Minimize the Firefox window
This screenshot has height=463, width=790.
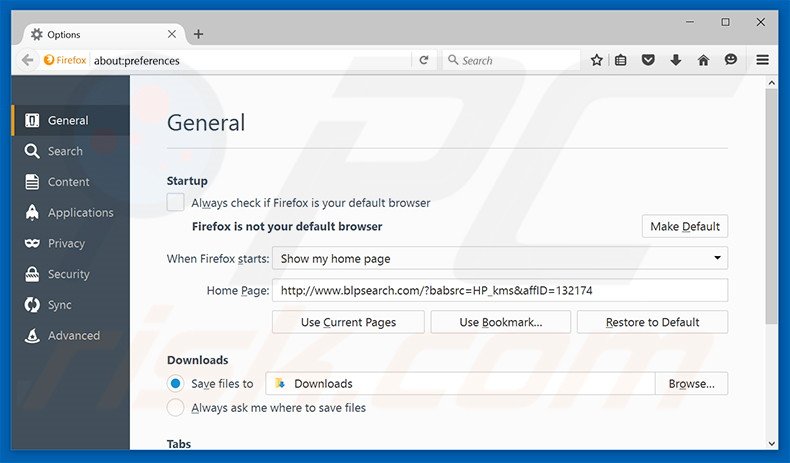tap(690, 22)
